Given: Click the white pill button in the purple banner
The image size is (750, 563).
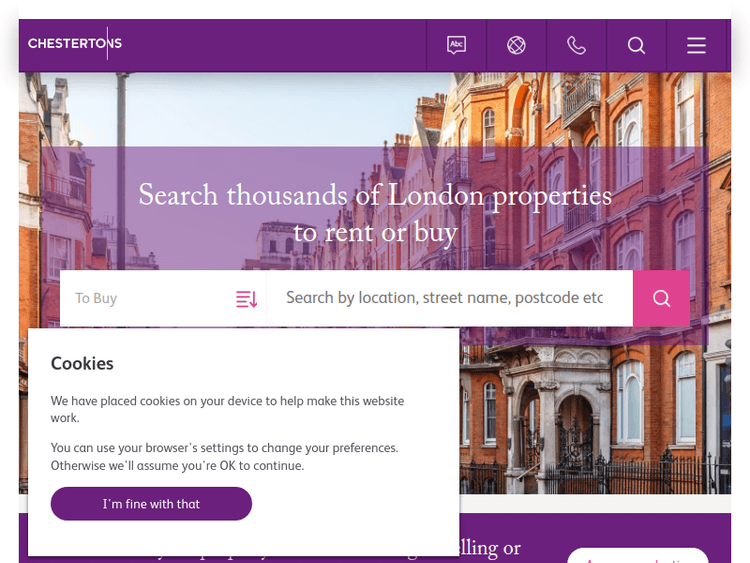Looking at the screenshot, I should pos(638,556).
